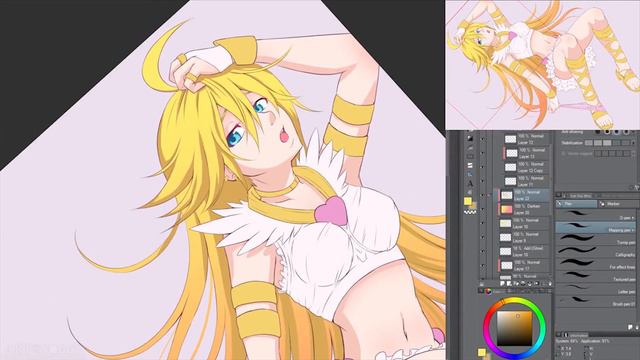
Task: Select the Brush pen sub tool
Action: tap(596, 301)
